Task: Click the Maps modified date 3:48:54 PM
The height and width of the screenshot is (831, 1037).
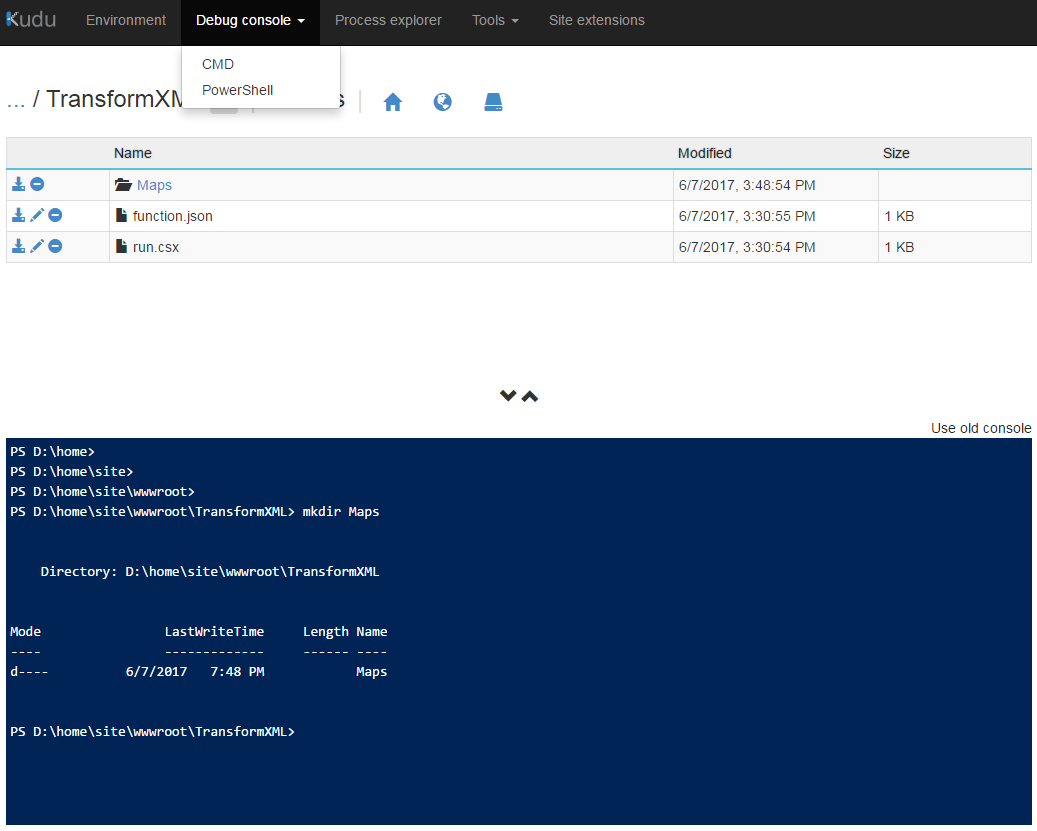Action: coord(747,185)
